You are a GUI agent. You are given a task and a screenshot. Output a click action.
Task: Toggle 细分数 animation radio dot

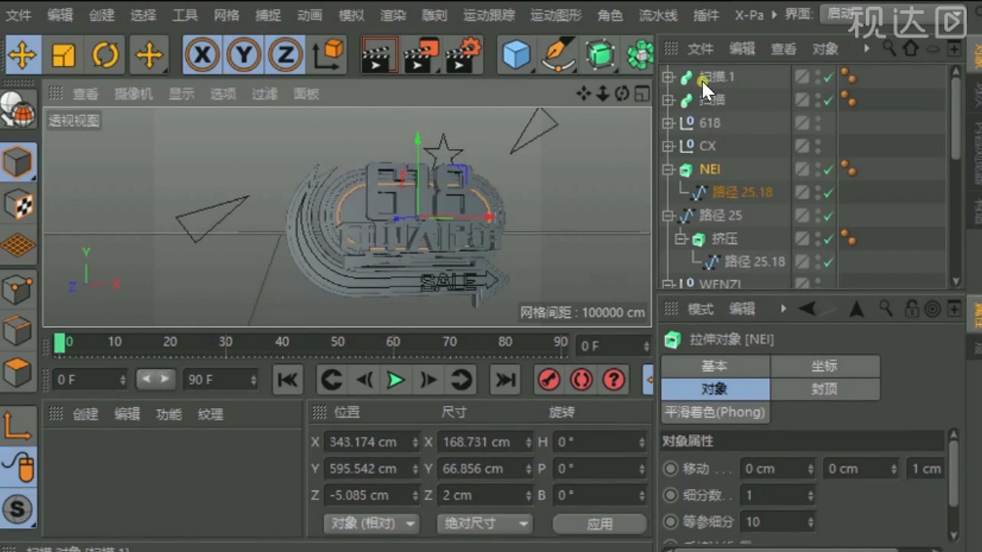tap(671, 495)
